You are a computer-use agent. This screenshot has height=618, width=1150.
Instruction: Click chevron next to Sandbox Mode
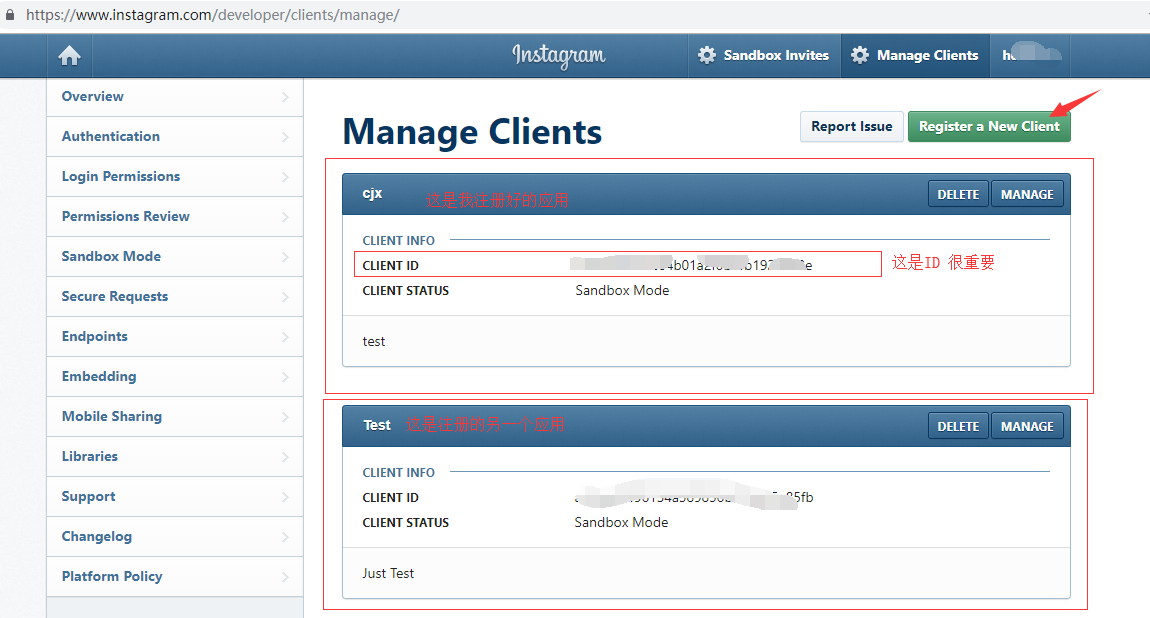pyautogui.click(x=285, y=257)
